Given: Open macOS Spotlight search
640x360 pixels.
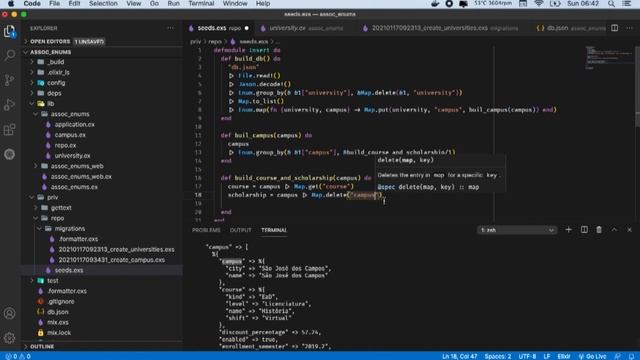Looking at the screenshot, I should point(611,4).
